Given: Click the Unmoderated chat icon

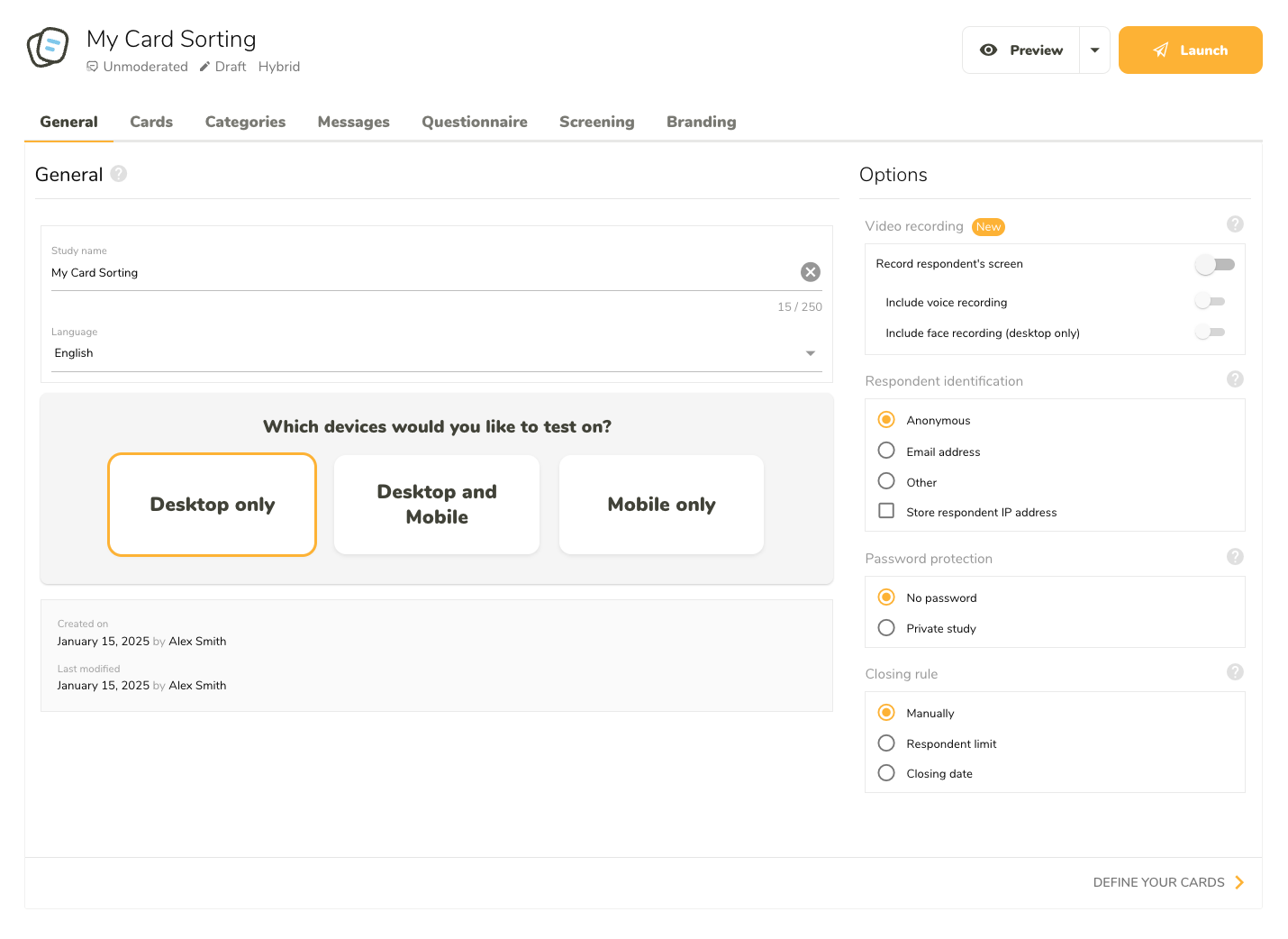Looking at the screenshot, I should coord(92,67).
